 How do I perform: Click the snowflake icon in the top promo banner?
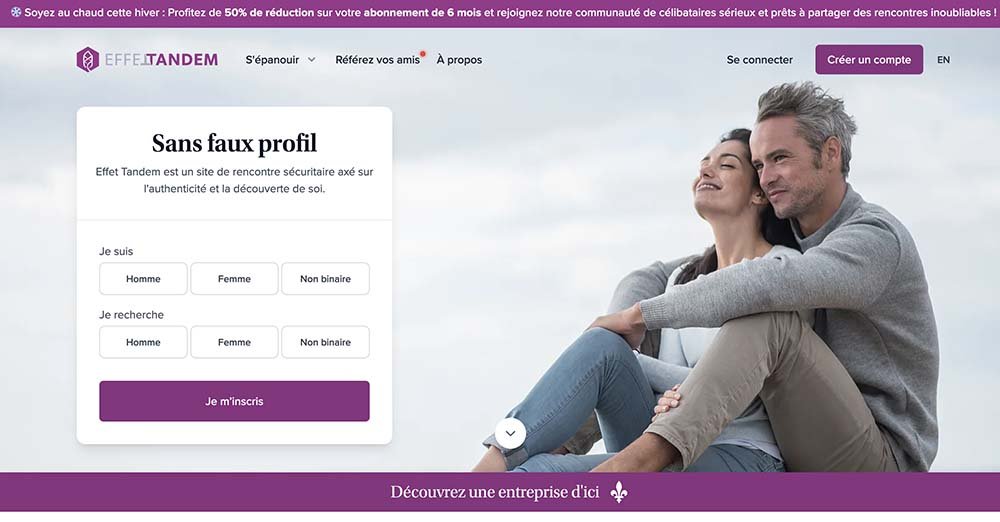coord(16,12)
